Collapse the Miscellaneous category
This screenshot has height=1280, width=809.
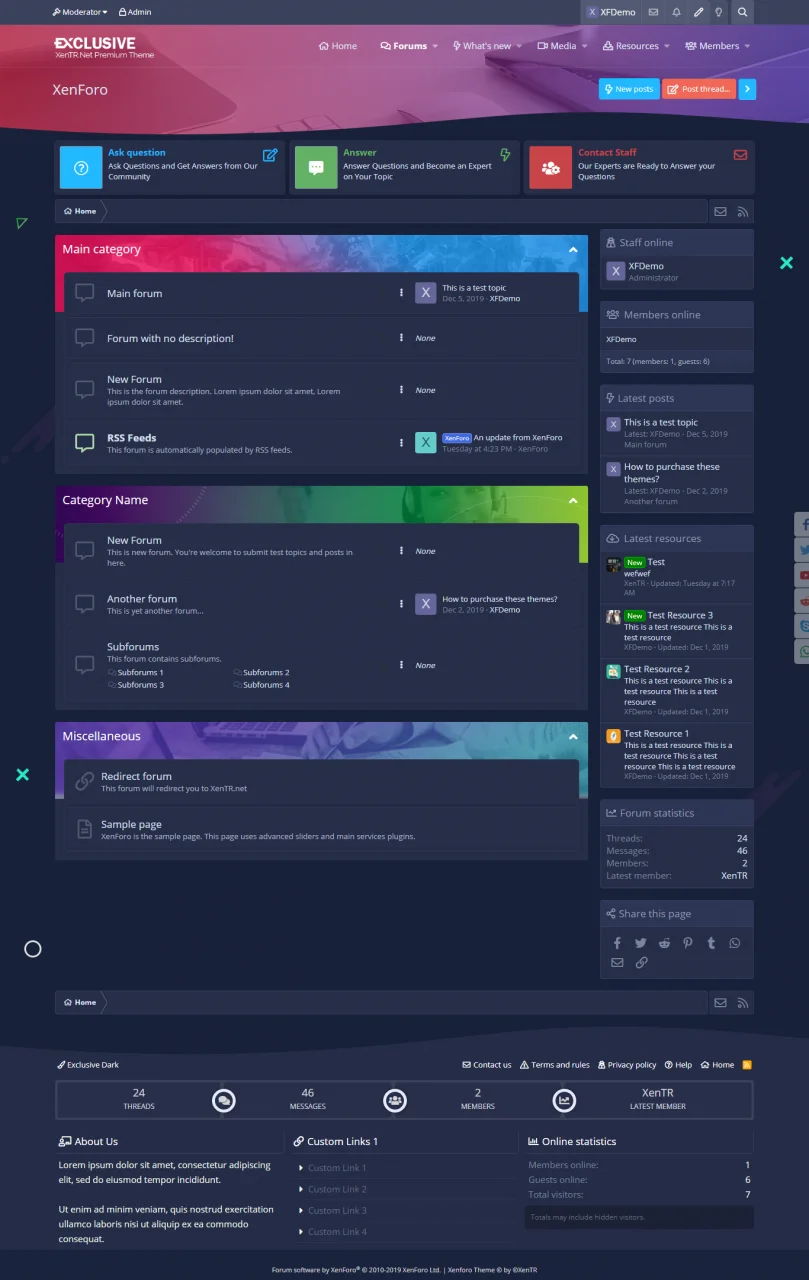pyautogui.click(x=573, y=737)
